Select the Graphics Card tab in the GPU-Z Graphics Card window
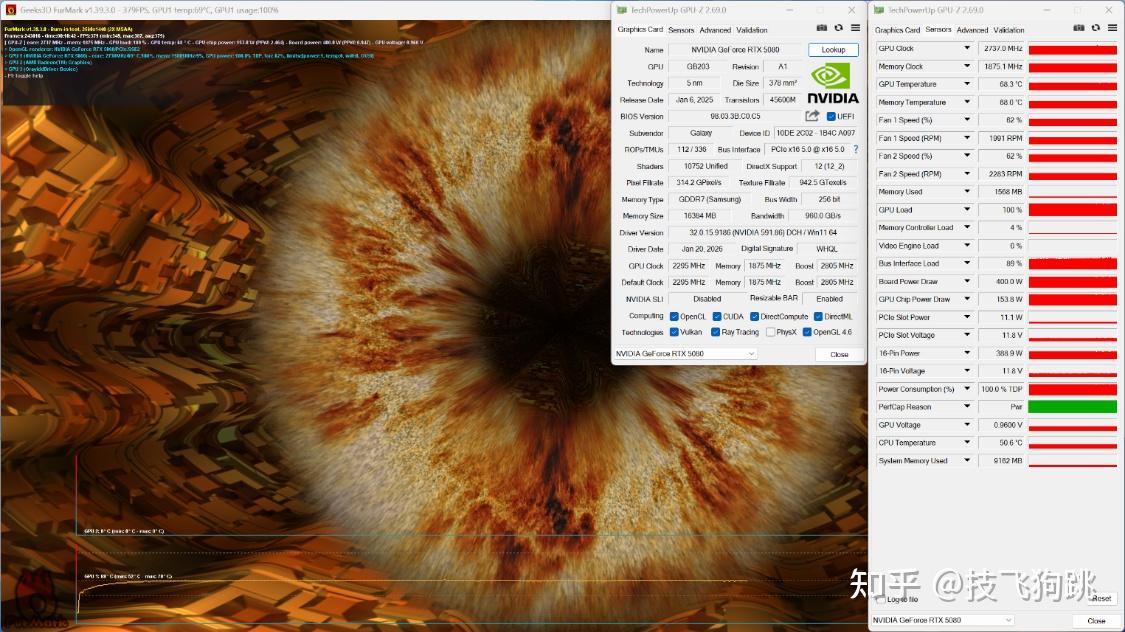The height and width of the screenshot is (632, 1125). (640, 29)
